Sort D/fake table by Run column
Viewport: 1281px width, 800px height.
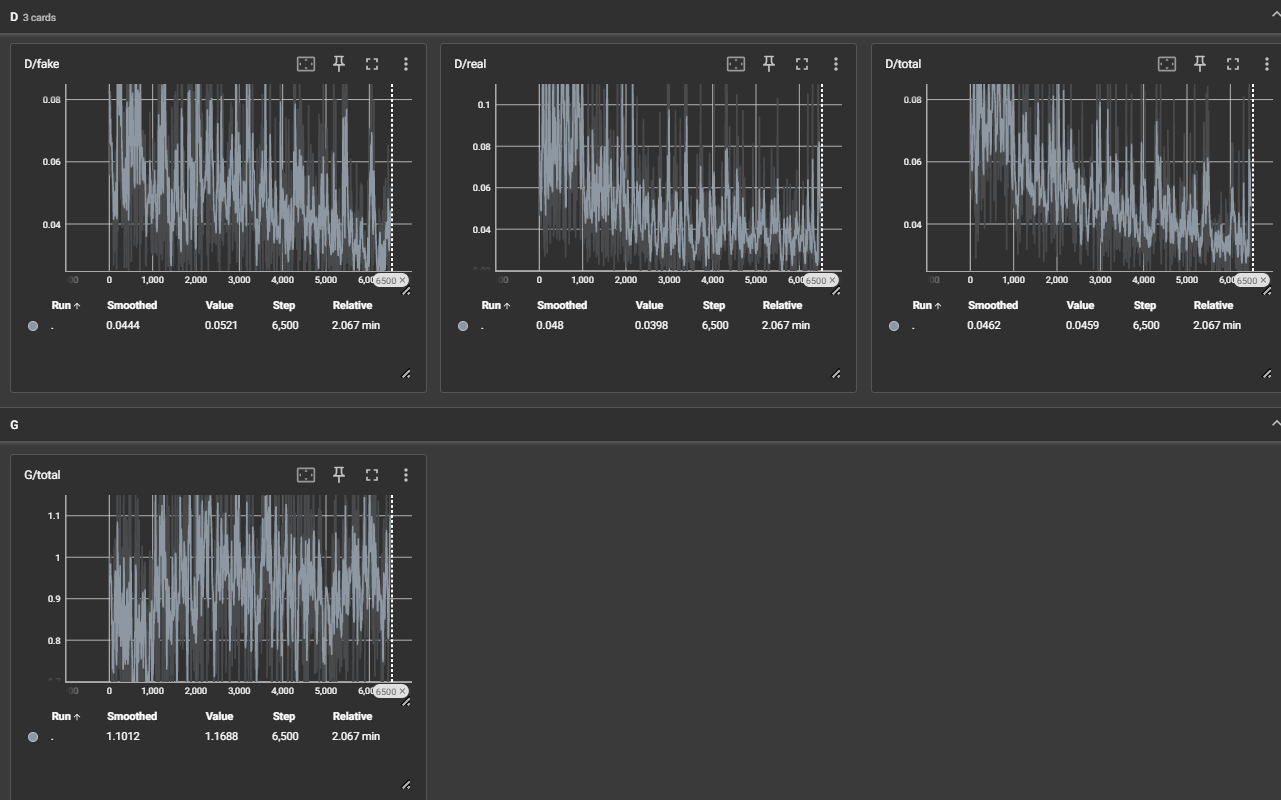tap(66, 305)
